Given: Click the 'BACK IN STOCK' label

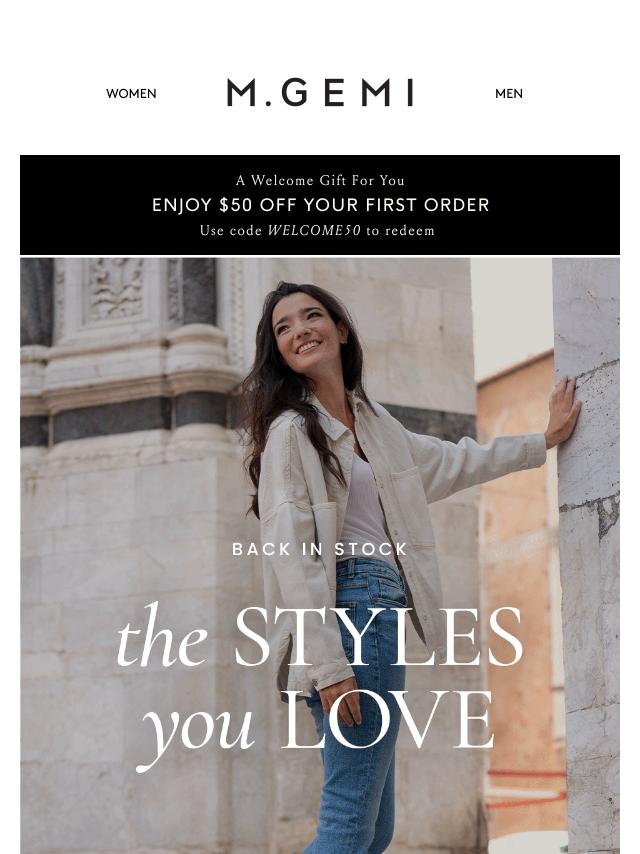Looking at the screenshot, I should (x=320, y=550).
